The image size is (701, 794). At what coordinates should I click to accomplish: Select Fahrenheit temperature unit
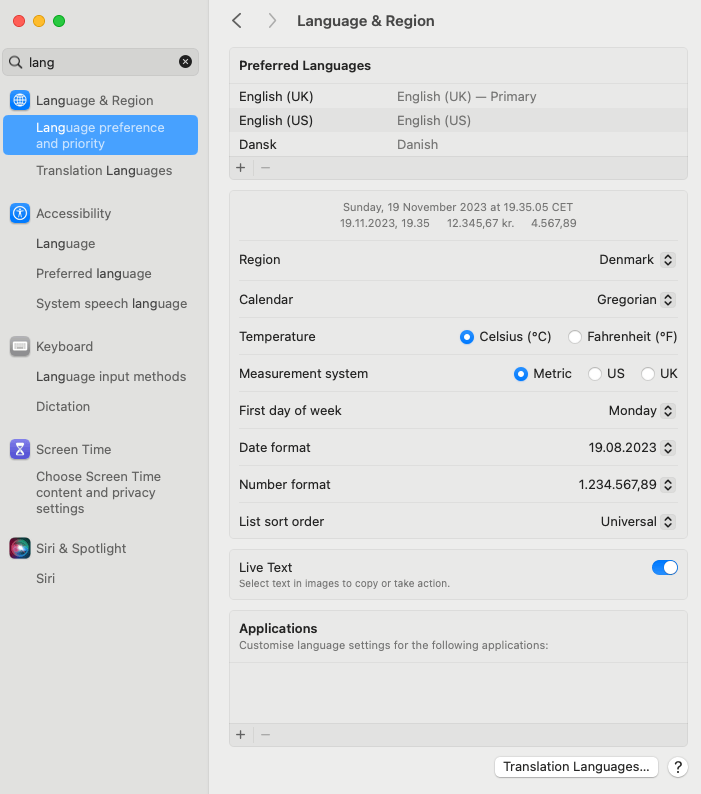coord(574,337)
